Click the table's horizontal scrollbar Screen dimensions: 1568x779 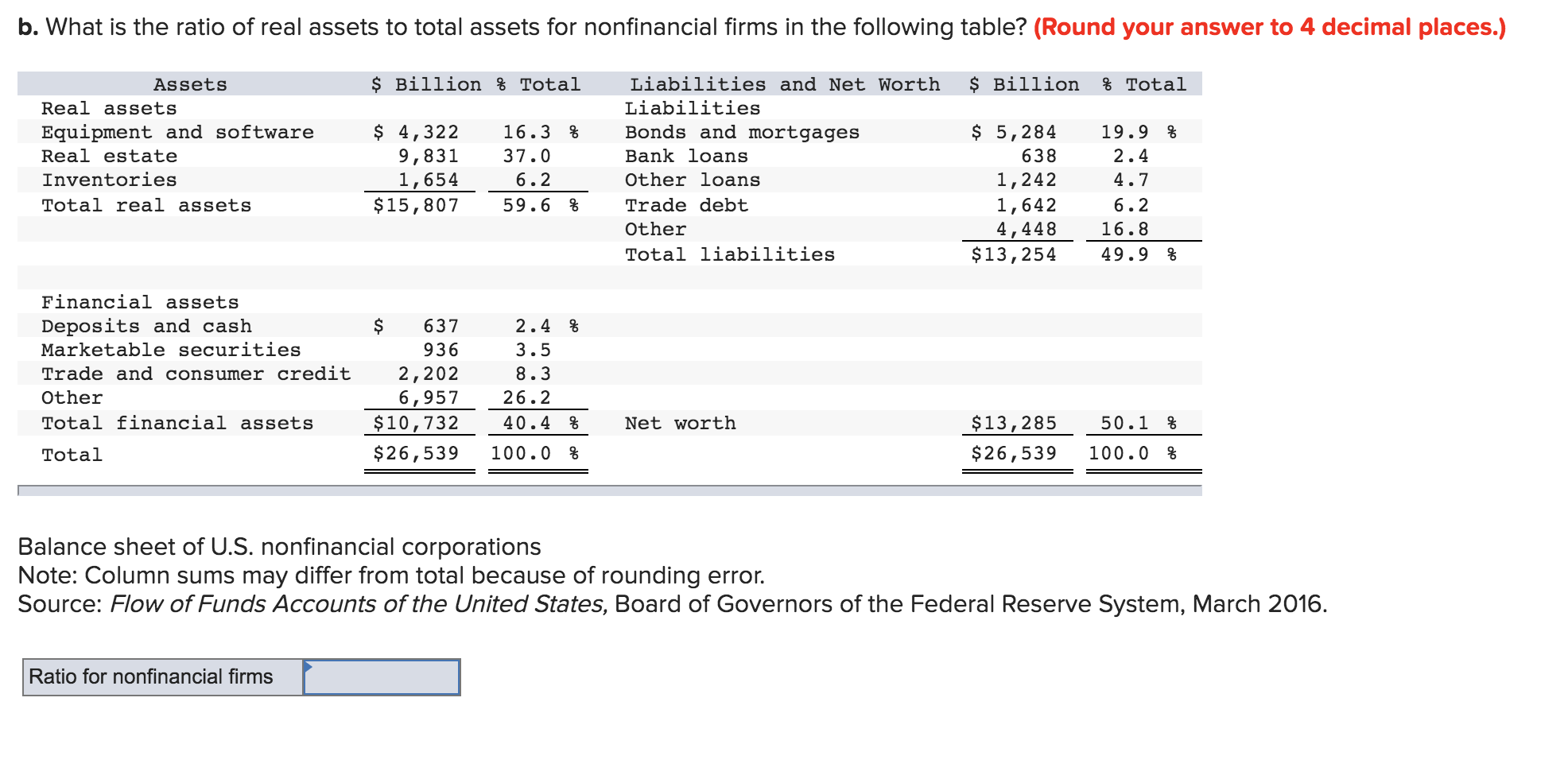(x=609, y=490)
